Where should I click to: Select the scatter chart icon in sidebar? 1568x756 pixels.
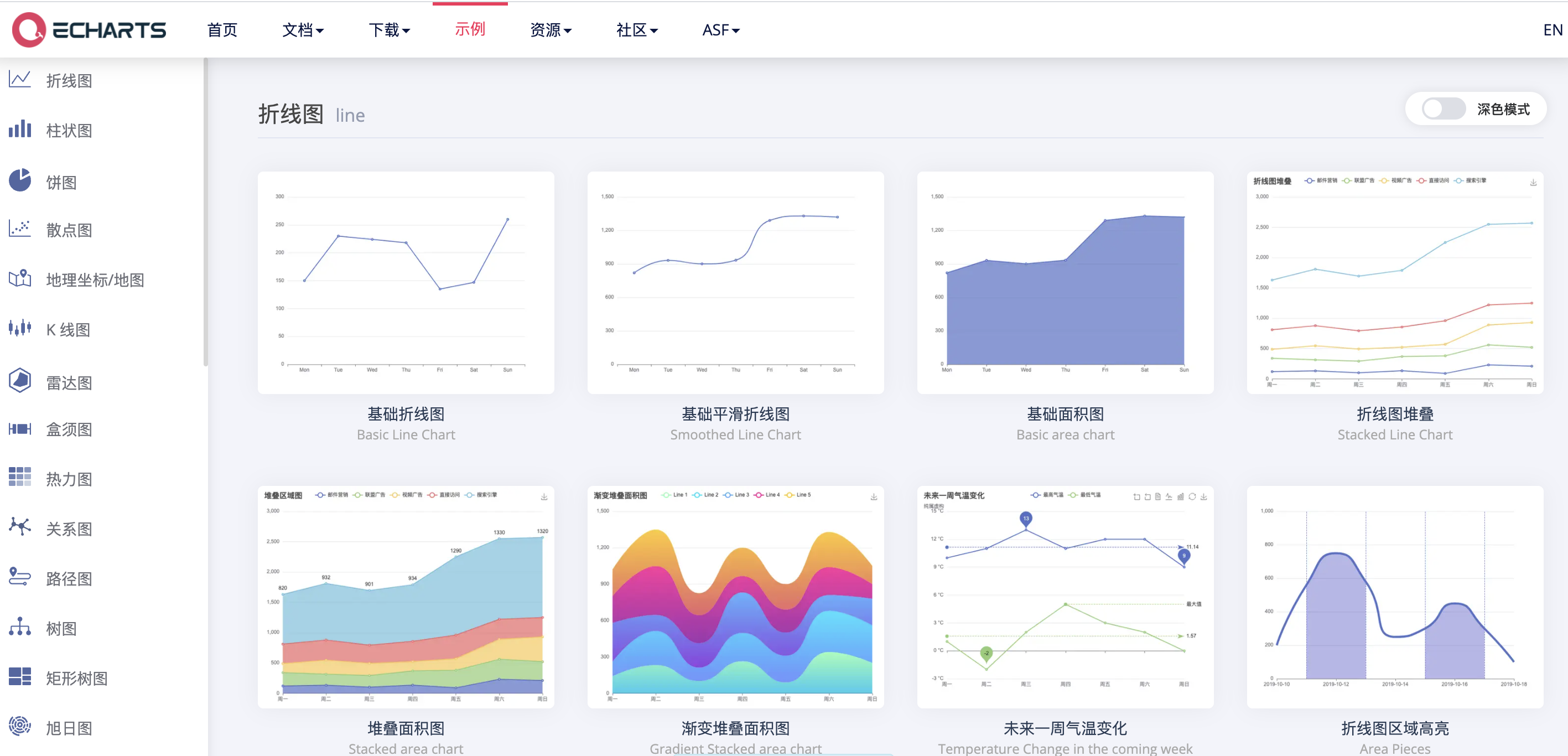tap(19, 229)
